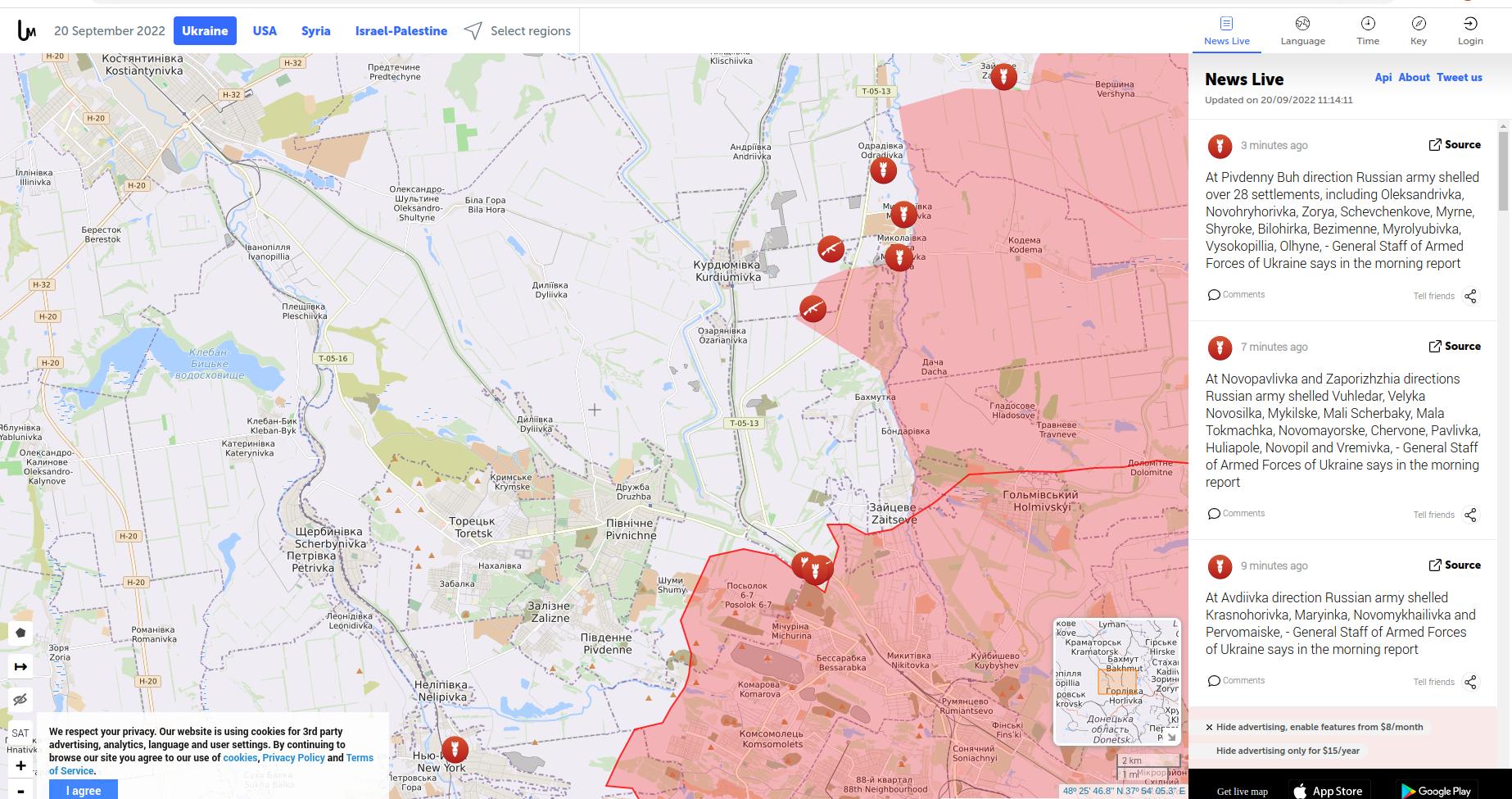The height and width of the screenshot is (799, 1512).
Task: Open the date picker showing 20 September 2022
Action: [x=109, y=30]
